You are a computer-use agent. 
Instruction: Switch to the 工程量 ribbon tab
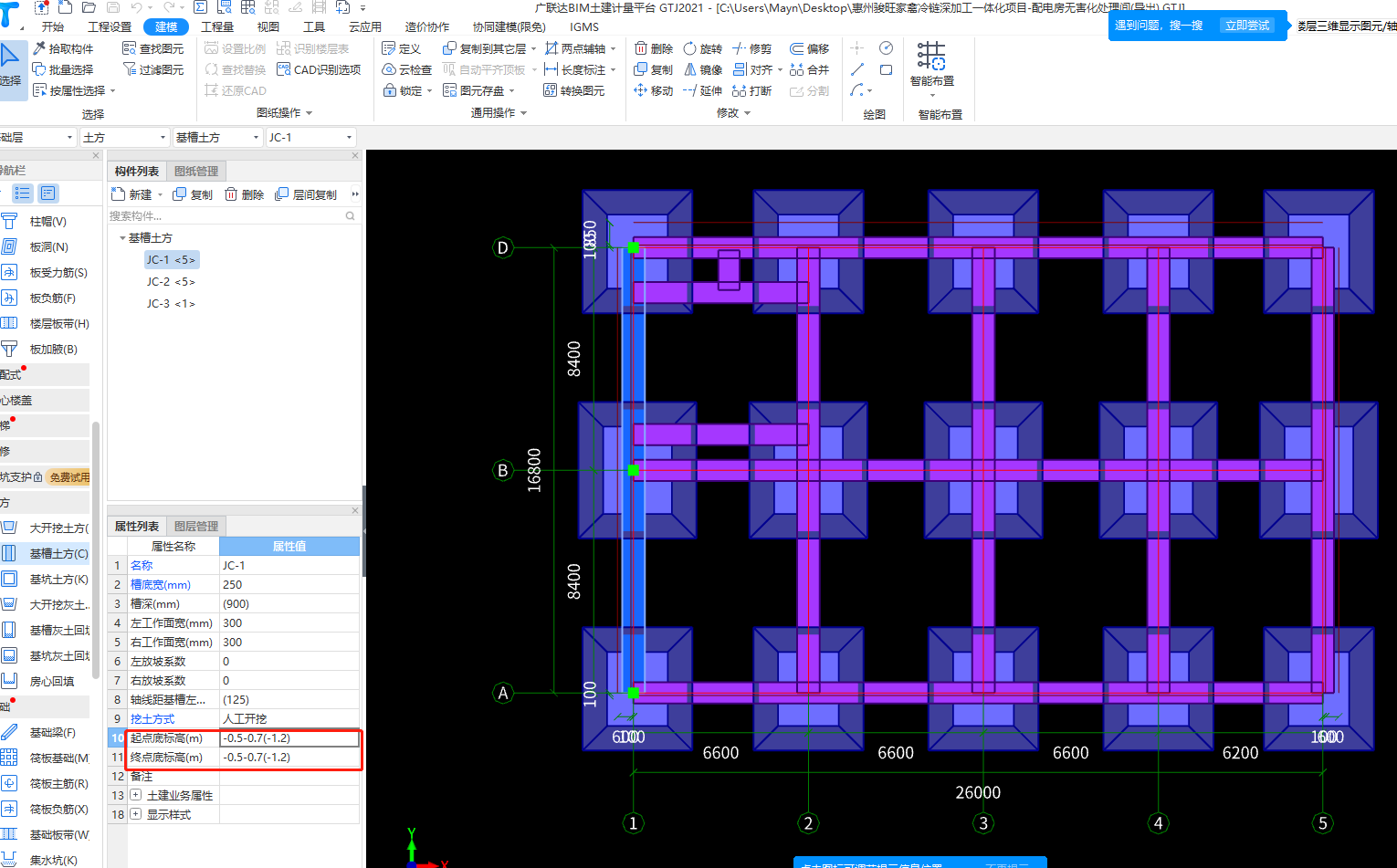217,26
